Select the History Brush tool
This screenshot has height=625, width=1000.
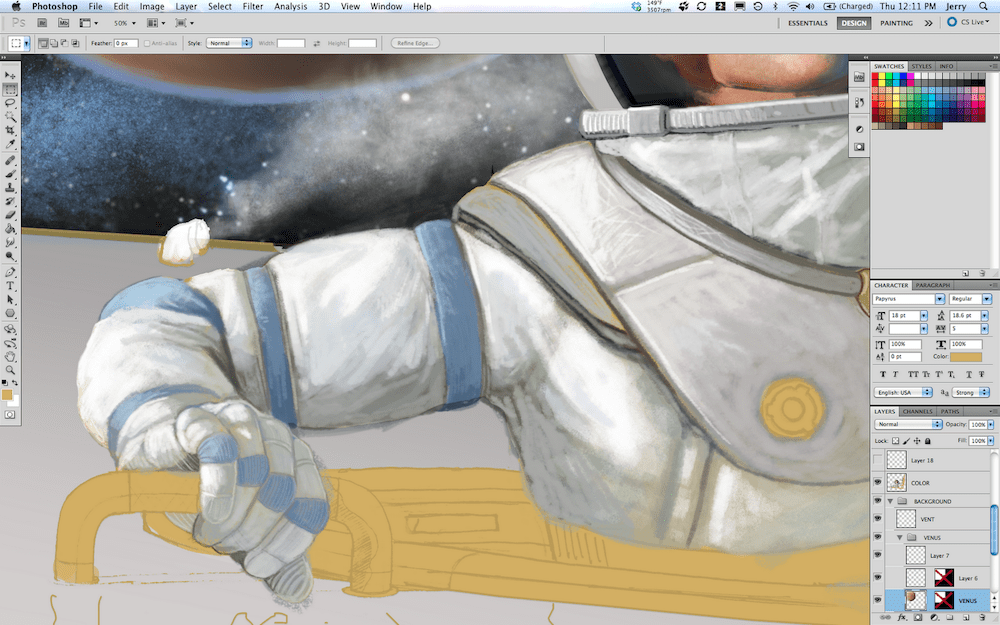coord(10,201)
